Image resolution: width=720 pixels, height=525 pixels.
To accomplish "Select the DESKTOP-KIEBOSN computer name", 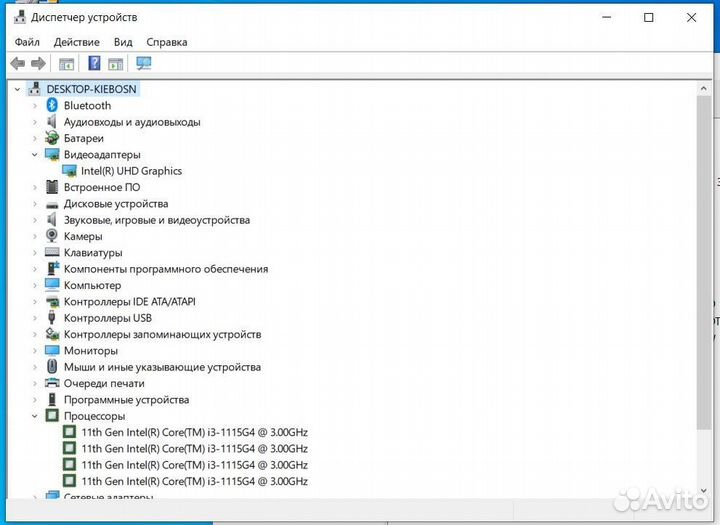I will [x=91, y=89].
